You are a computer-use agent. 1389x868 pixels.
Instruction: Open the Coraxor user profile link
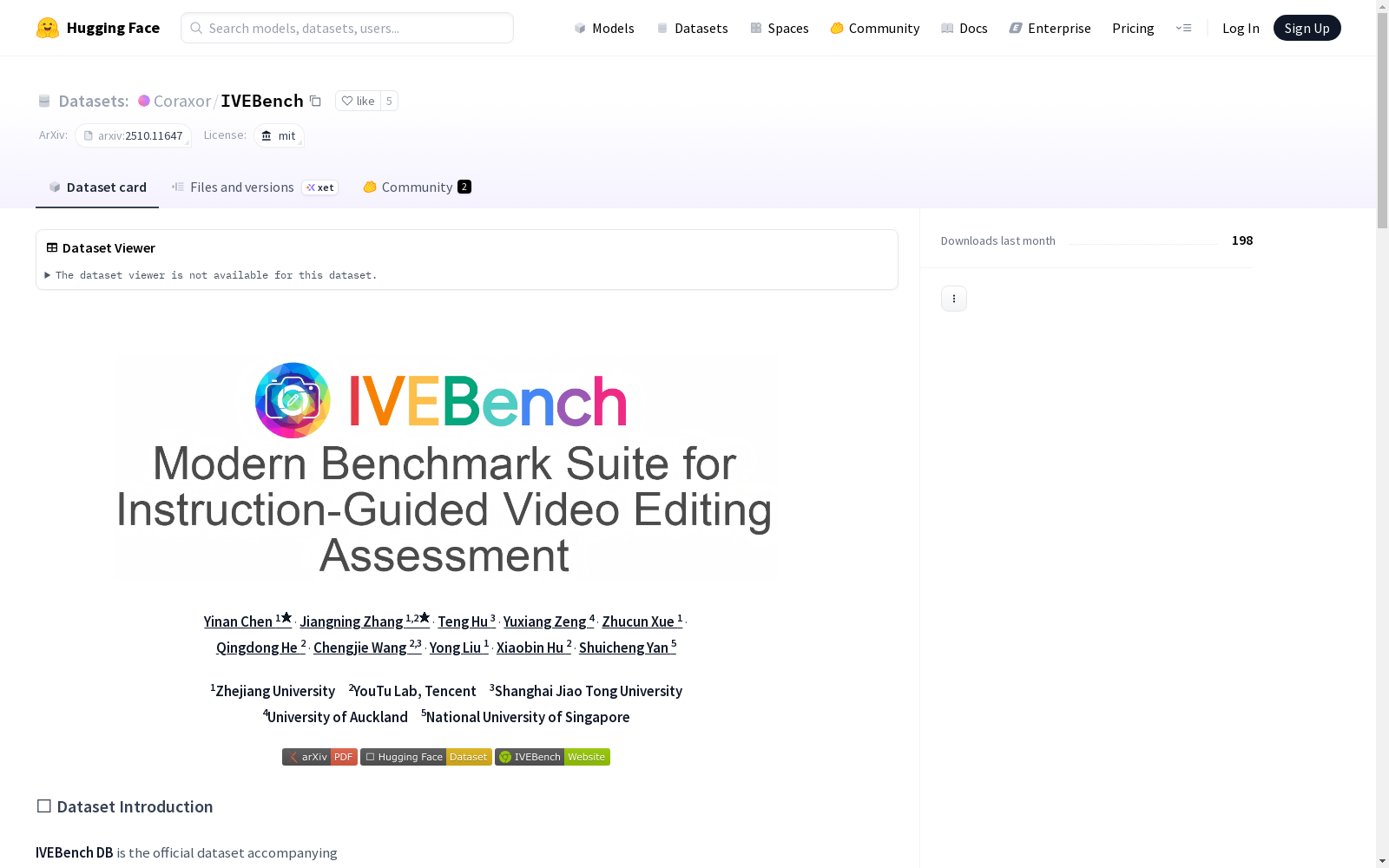click(182, 101)
